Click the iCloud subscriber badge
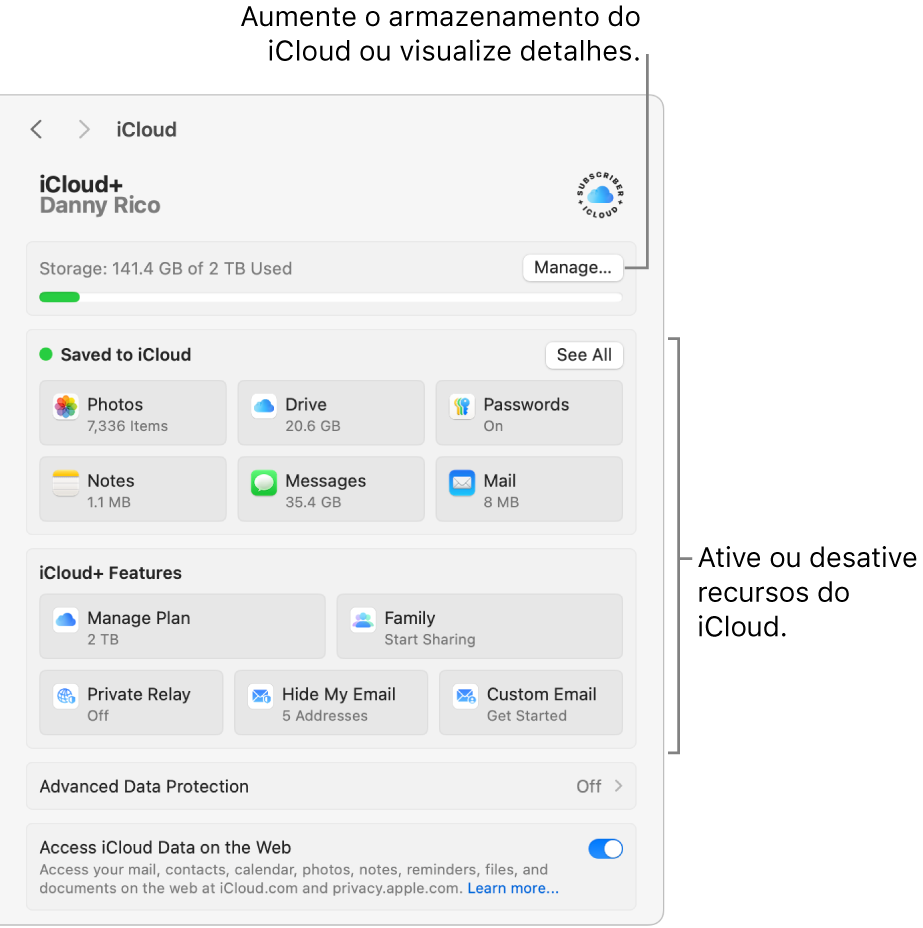The image size is (923, 928). click(x=600, y=195)
